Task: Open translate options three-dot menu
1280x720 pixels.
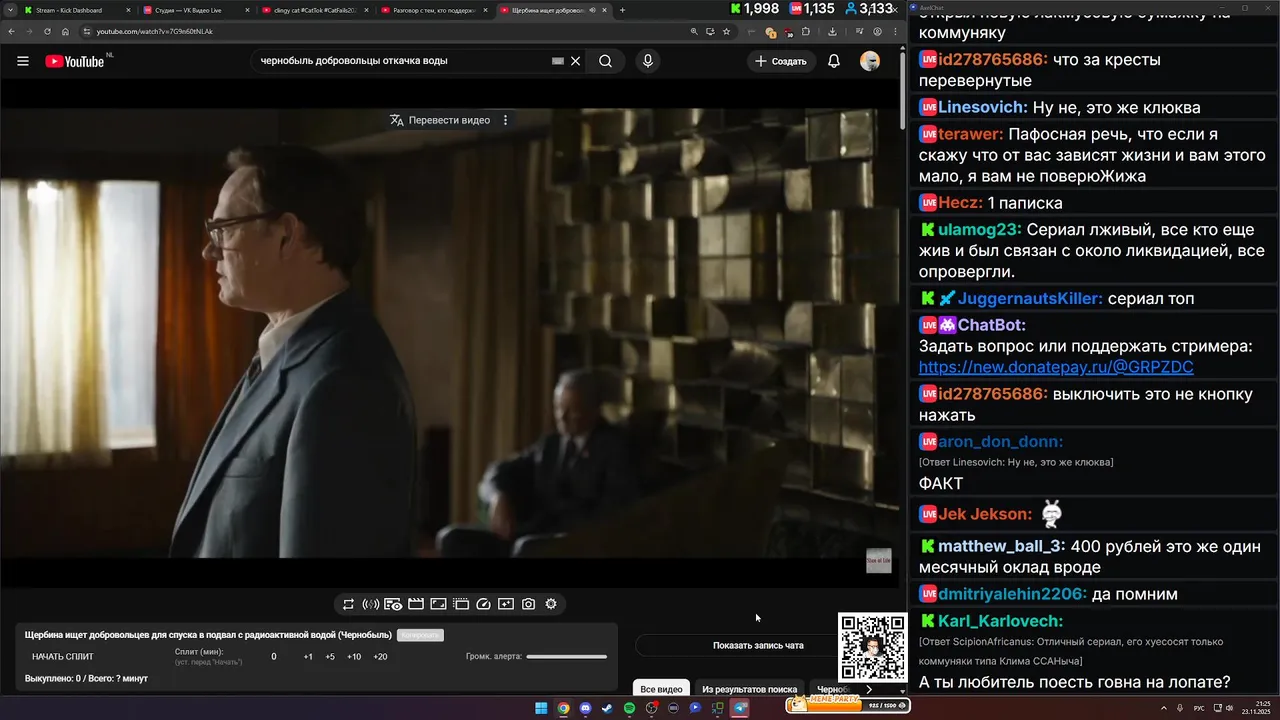Action: (x=505, y=120)
